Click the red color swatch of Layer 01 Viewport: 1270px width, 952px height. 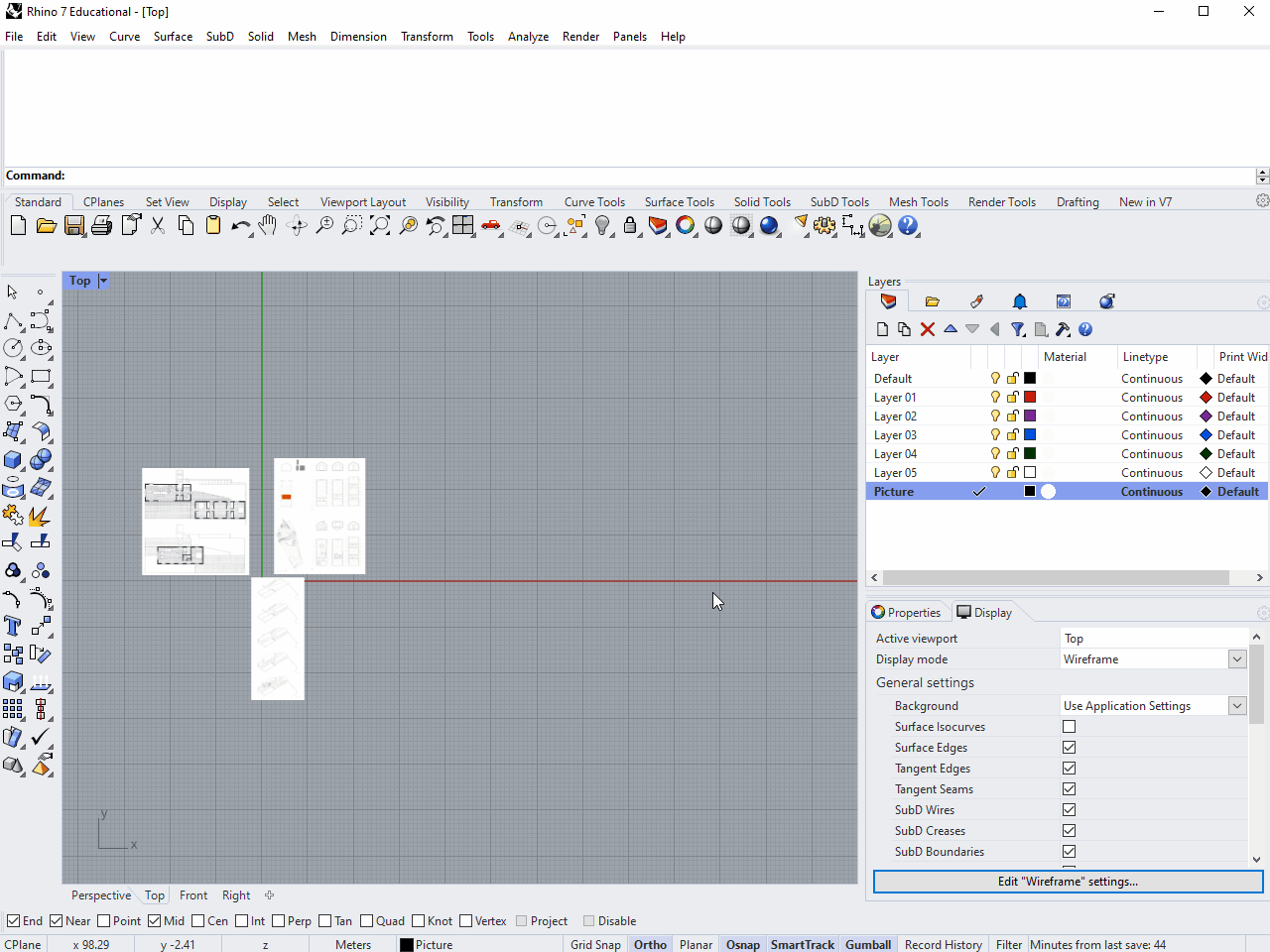tap(1030, 398)
